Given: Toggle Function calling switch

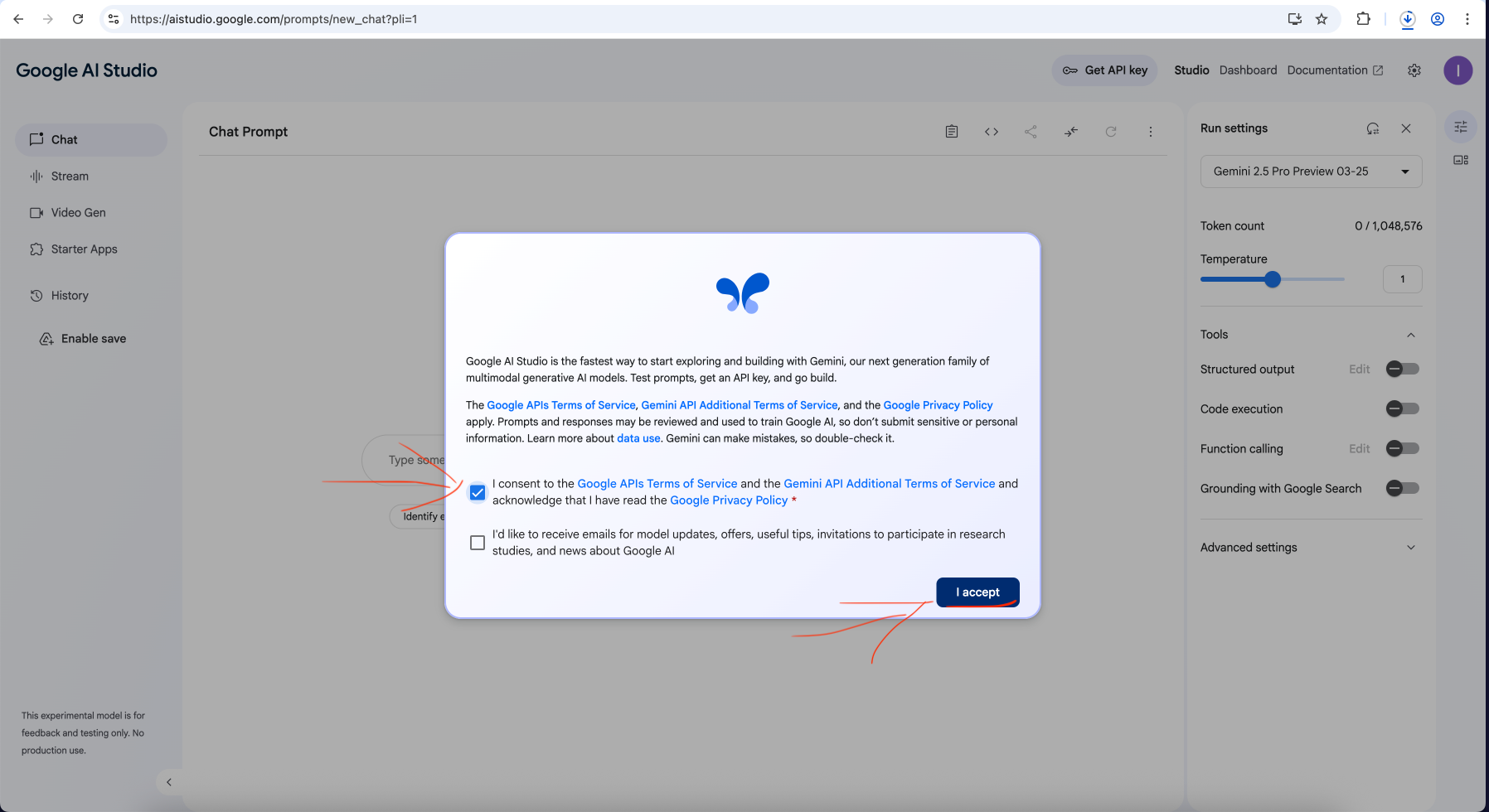Looking at the screenshot, I should [1403, 448].
